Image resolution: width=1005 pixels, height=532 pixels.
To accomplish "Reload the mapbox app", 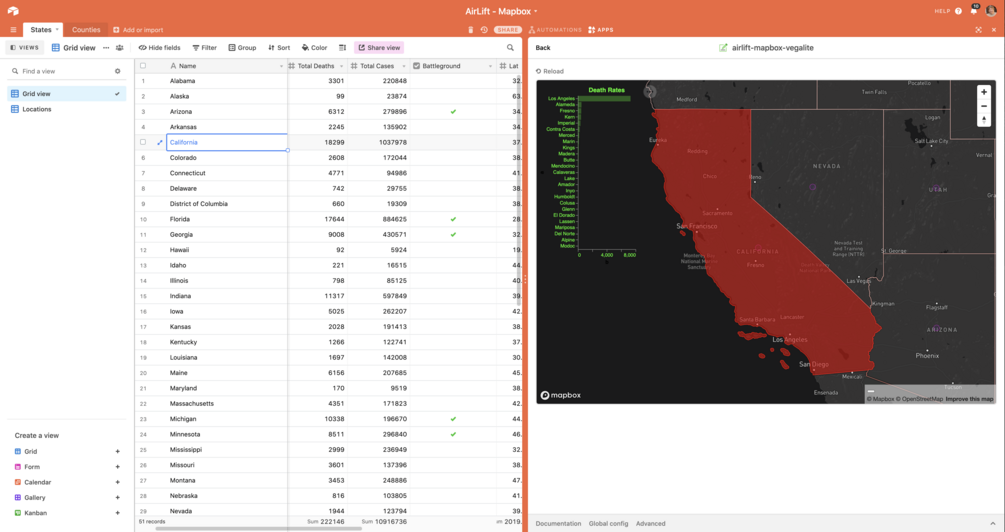I will click(550, 71).
